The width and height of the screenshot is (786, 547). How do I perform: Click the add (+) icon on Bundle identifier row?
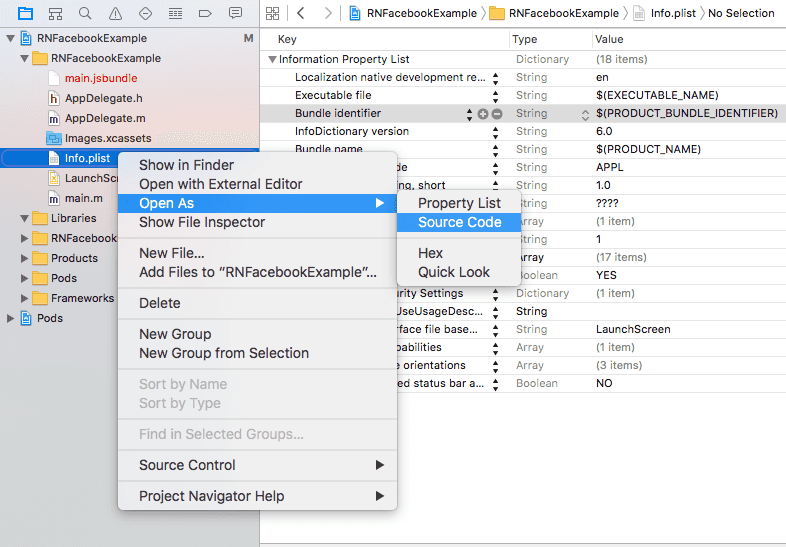(x=483, y=114)
